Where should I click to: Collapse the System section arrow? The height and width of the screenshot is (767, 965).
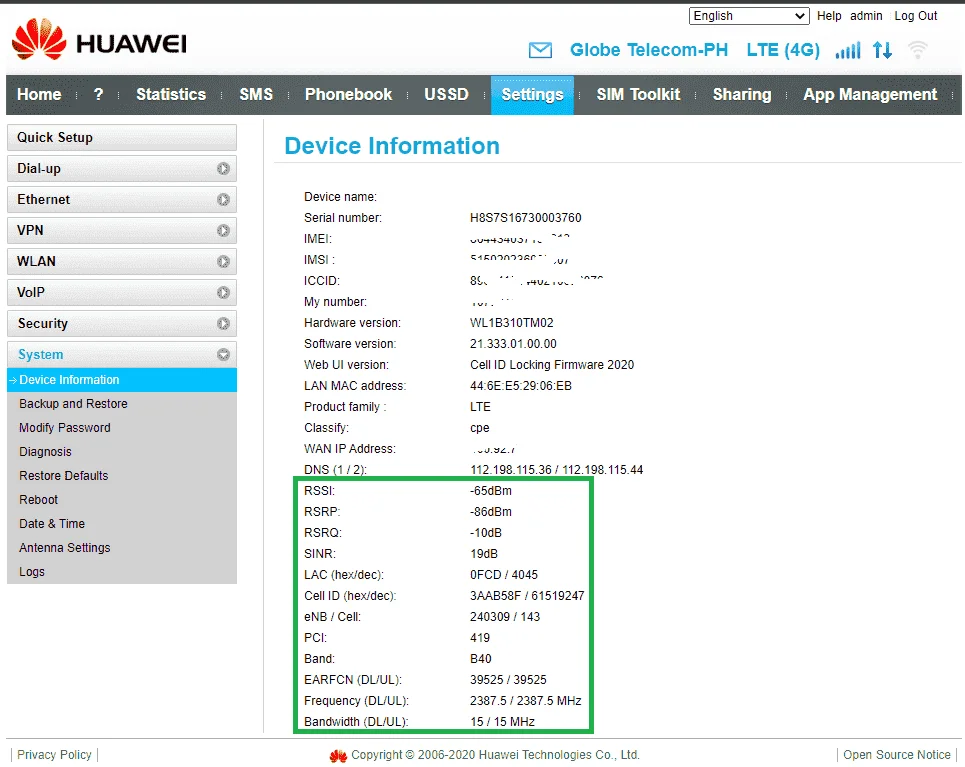pyautogui.click(x=223, y=355)
